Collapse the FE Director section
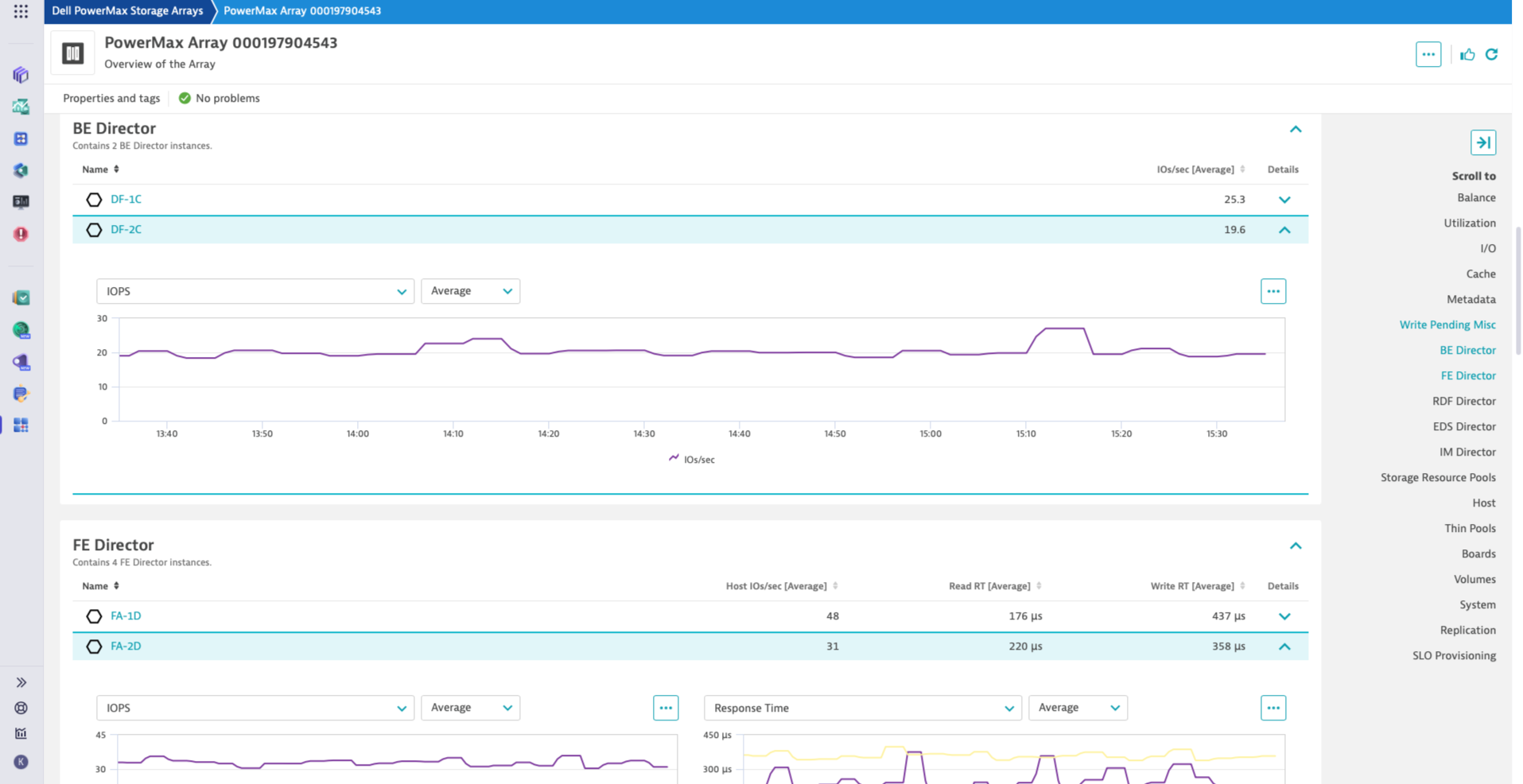Screen dimensions: 1523x784 (x=1295, y=545)
